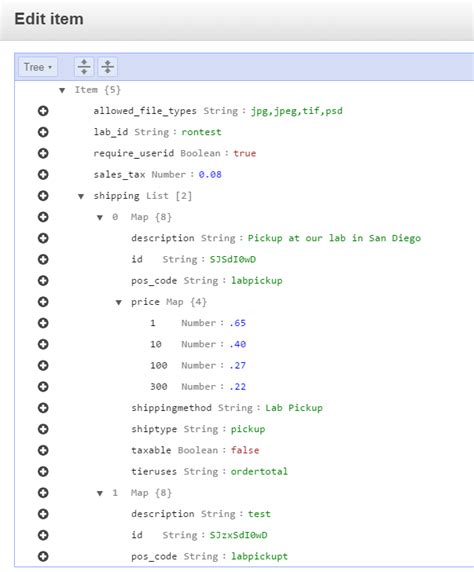Click the price value .22
474x572 pixels.
tap(238, 387)
